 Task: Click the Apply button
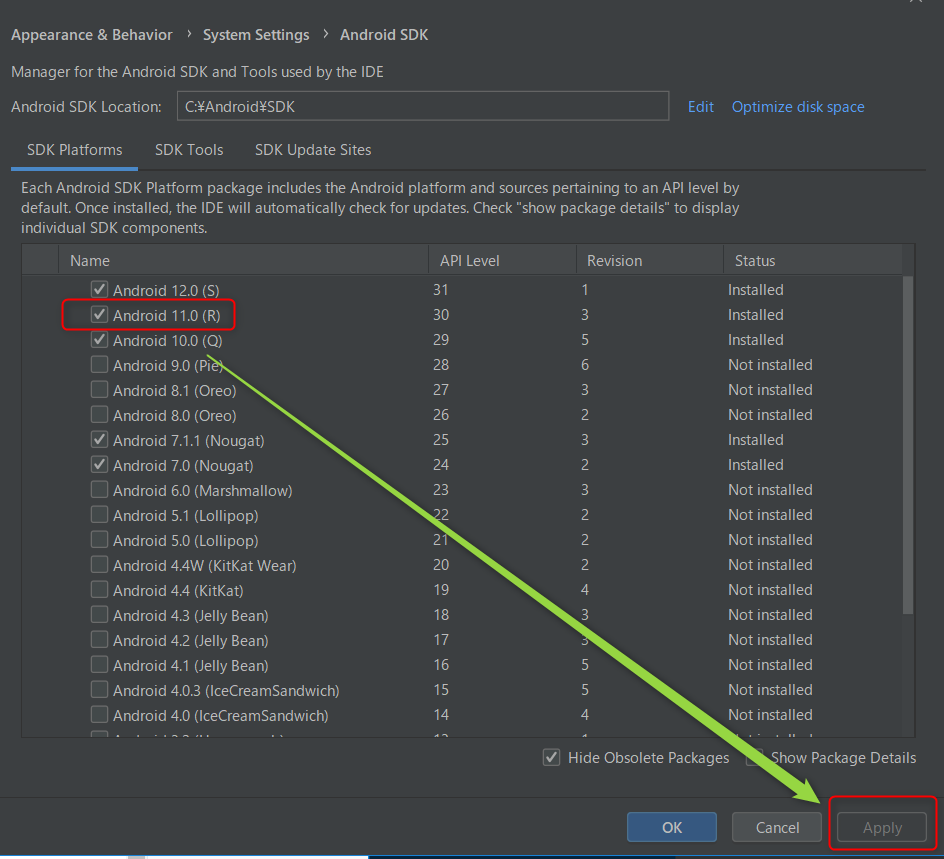coord(882,827)
